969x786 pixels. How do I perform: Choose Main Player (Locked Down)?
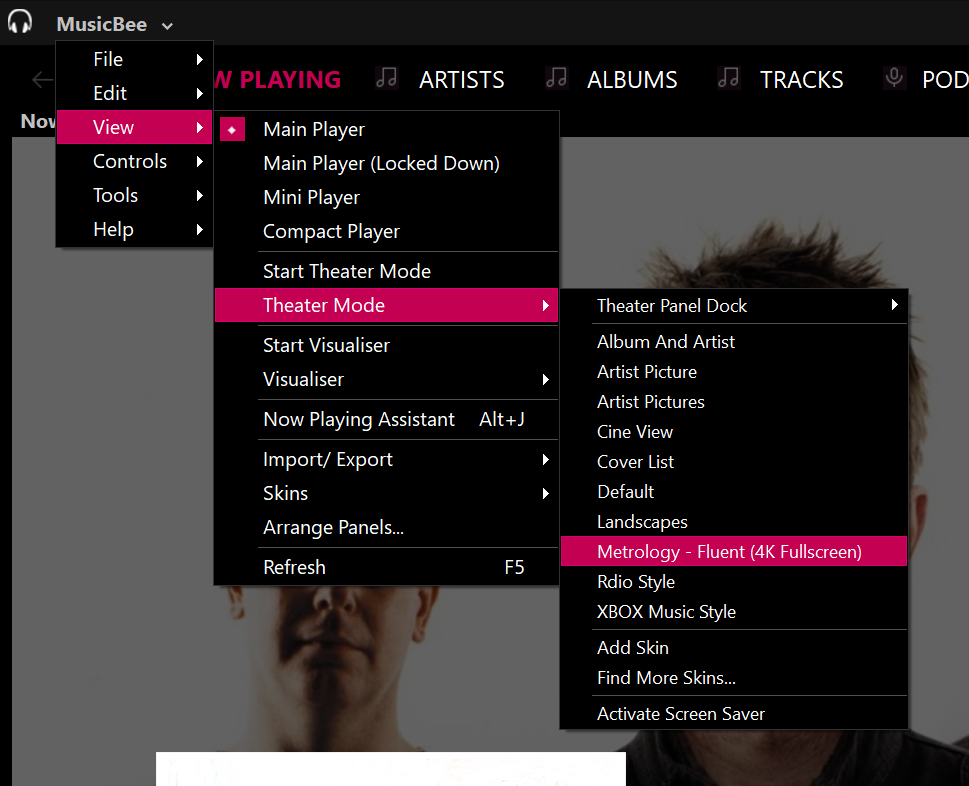386,163
